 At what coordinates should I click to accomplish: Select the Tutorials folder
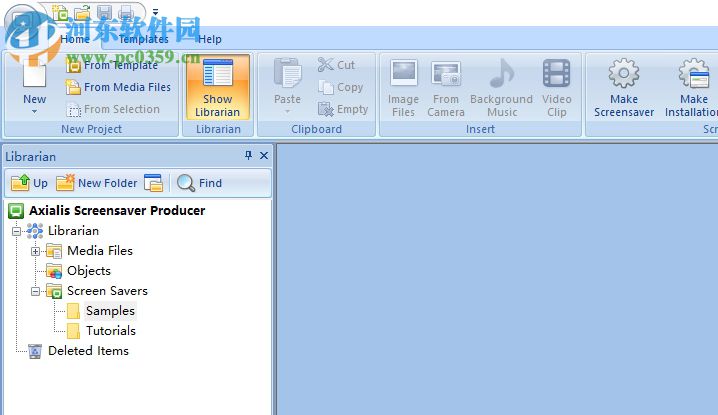pyautogui.click(x=111, y=331)
